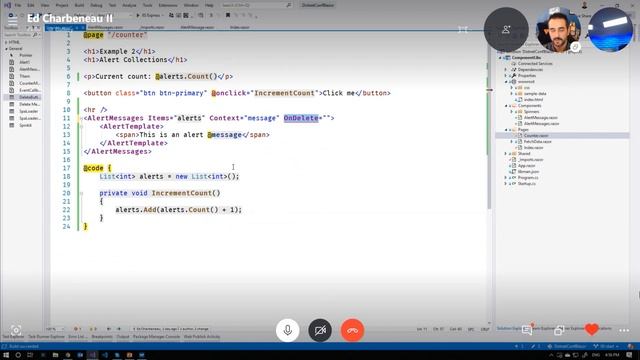The image size is (640, 360).
Task: Switch to the _Imports.razor editor tab
Action: click(x=152, y=27)
